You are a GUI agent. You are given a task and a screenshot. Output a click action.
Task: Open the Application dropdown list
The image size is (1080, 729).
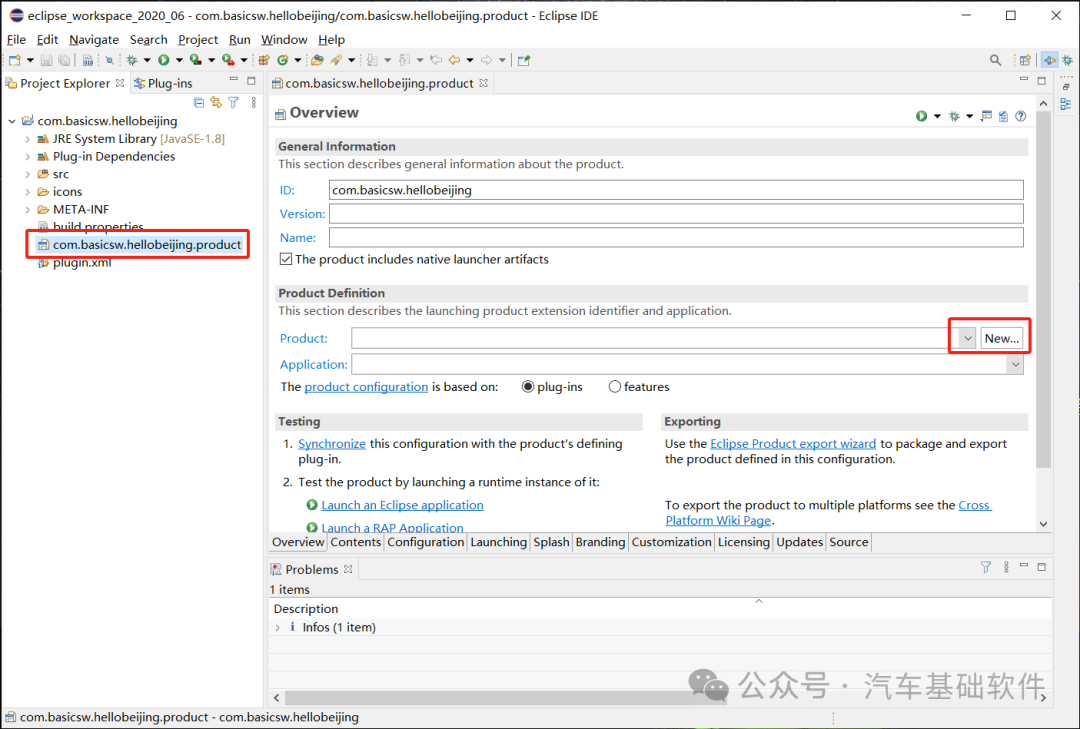click(x=1015, y=364)
